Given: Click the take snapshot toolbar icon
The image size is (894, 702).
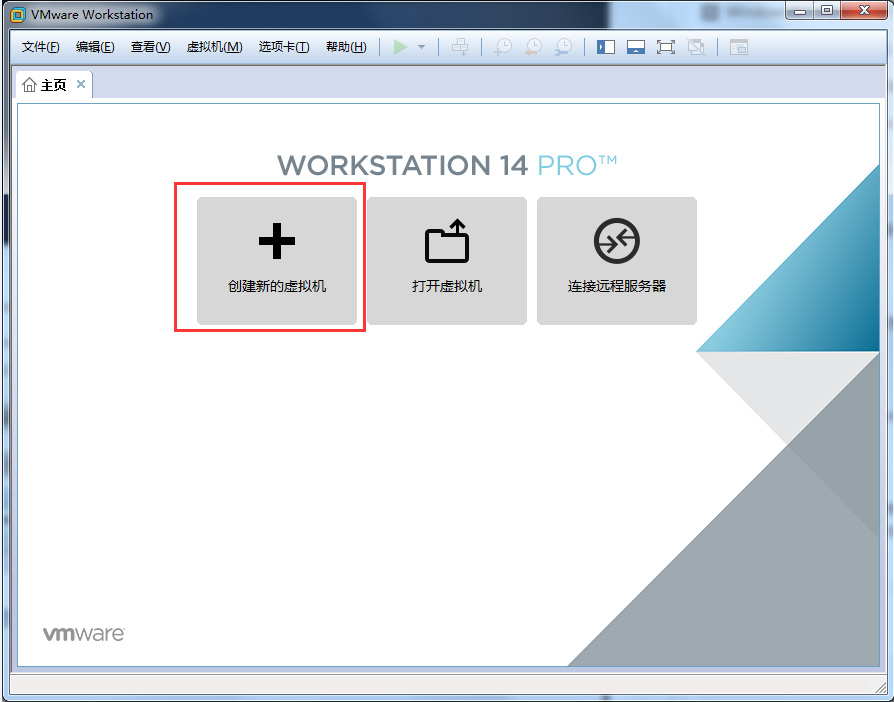Looking at the screenshot, I should pos(503,47).
